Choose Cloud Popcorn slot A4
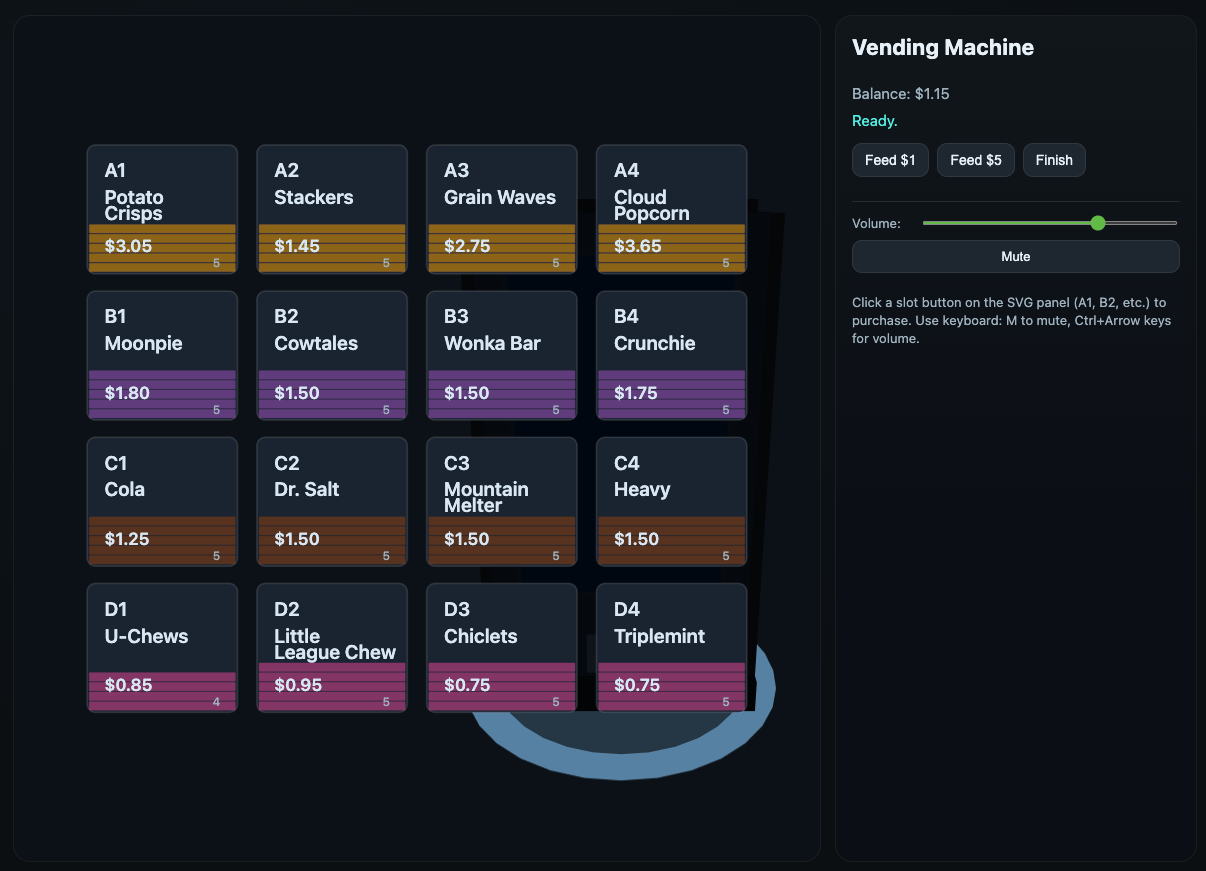The height and width of the screenshot is (871, 1206). click(671, 208)
